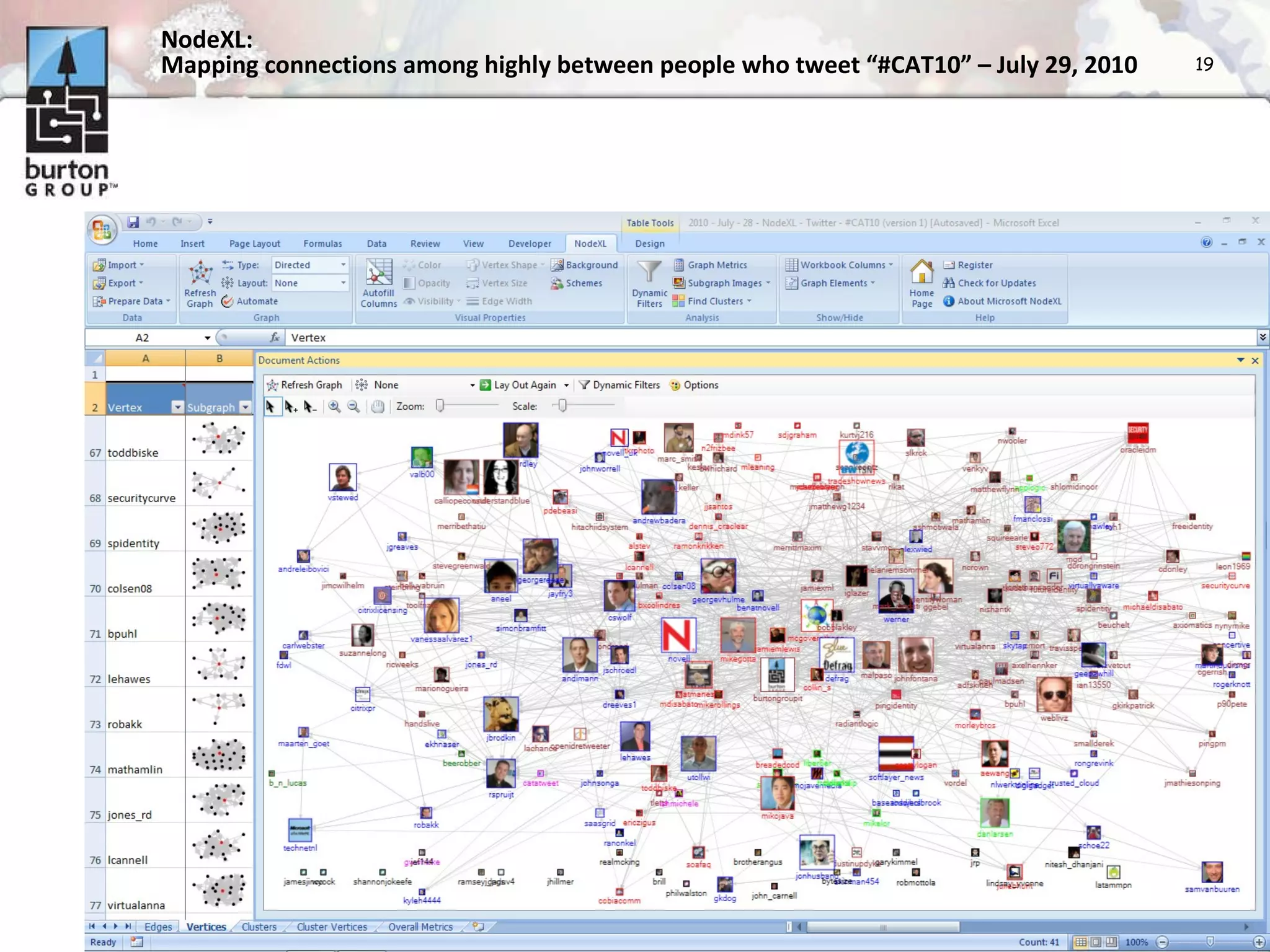Open the layout dropdown in the graph pane

[473, 385]
